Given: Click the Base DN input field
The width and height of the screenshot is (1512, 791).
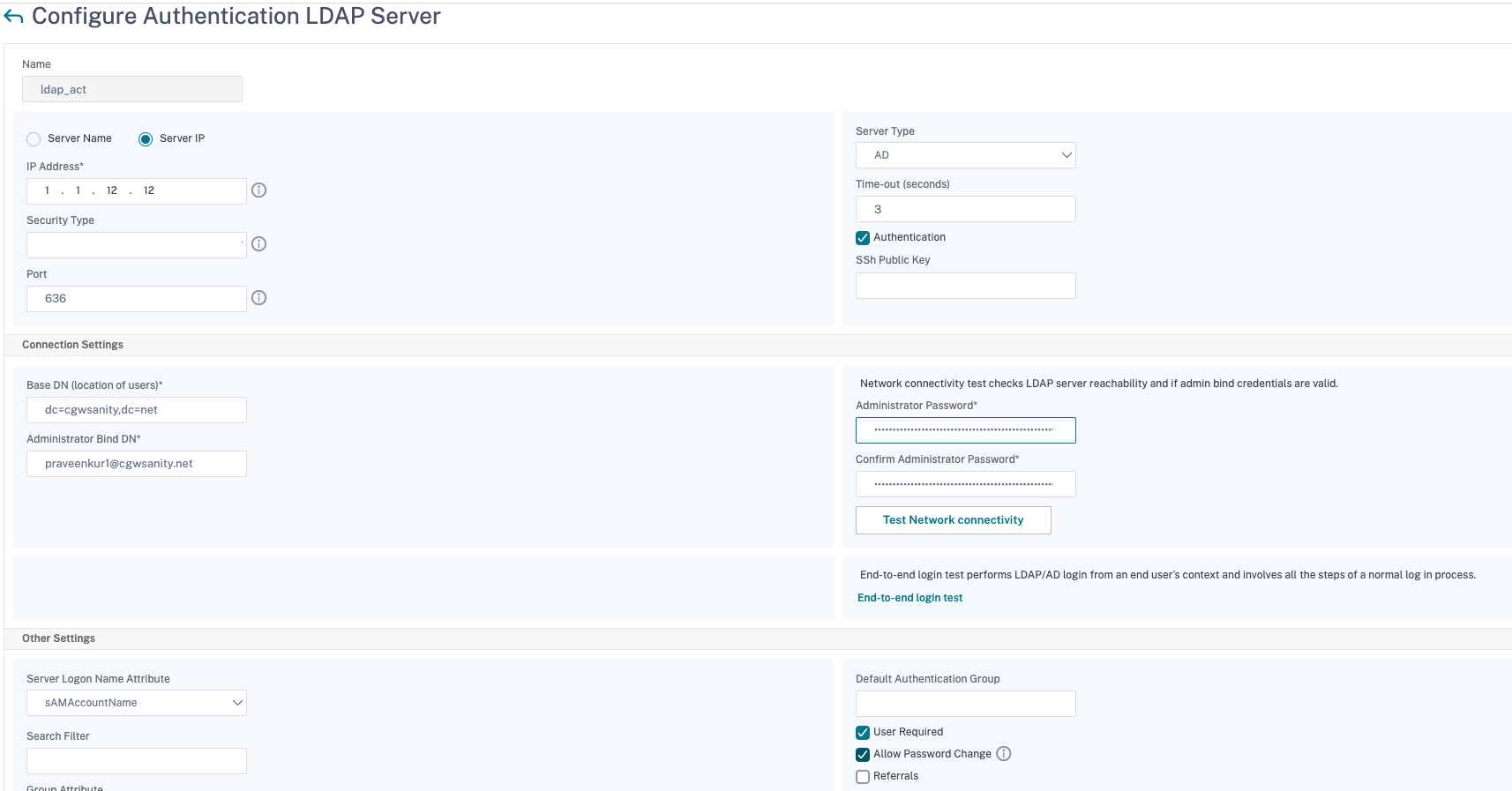Looking at the screenshot, I should click(x=137, y=410).
